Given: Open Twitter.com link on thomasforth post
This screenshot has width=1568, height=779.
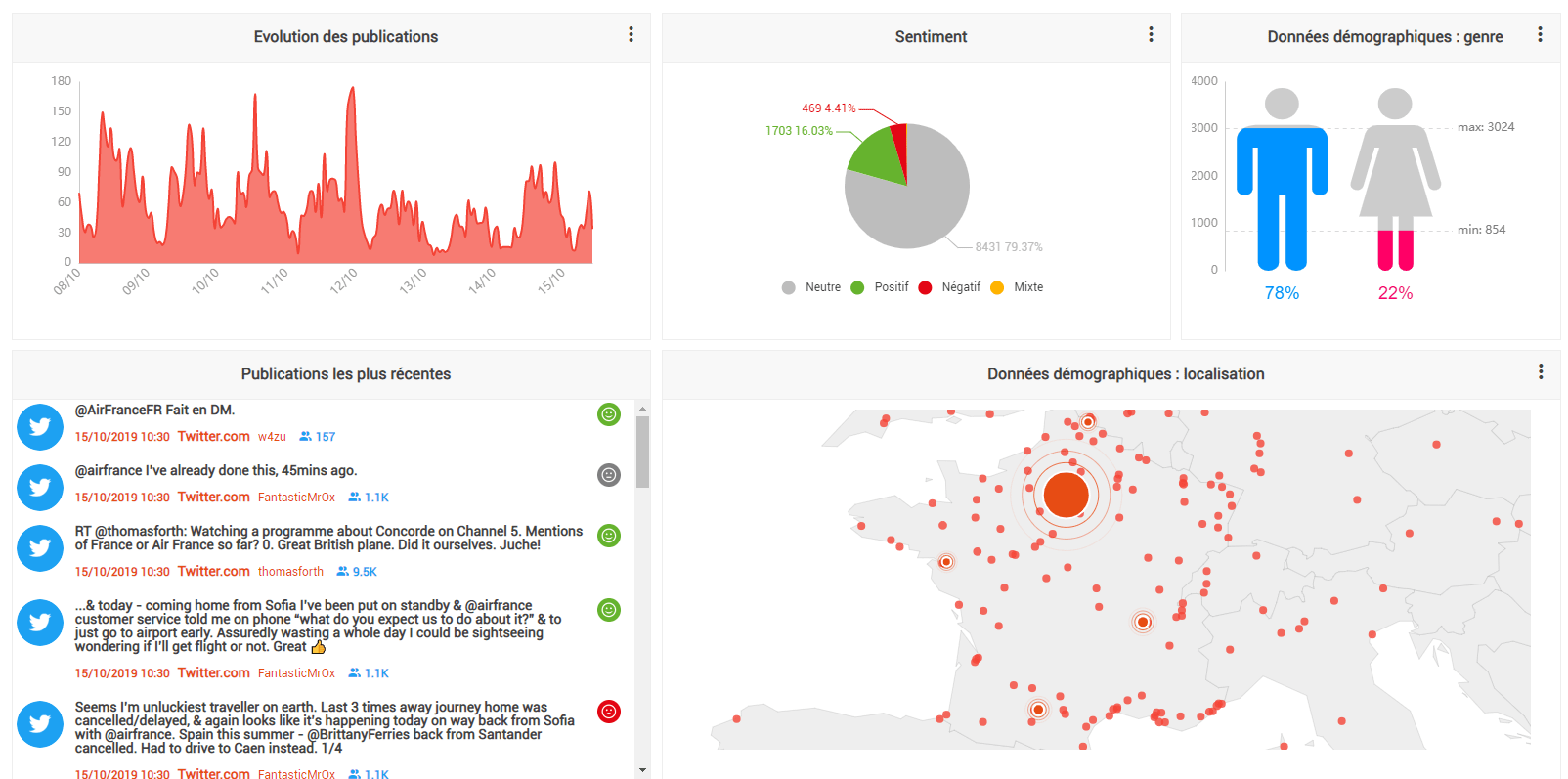Looking at the screenshot, I should 213,572.
